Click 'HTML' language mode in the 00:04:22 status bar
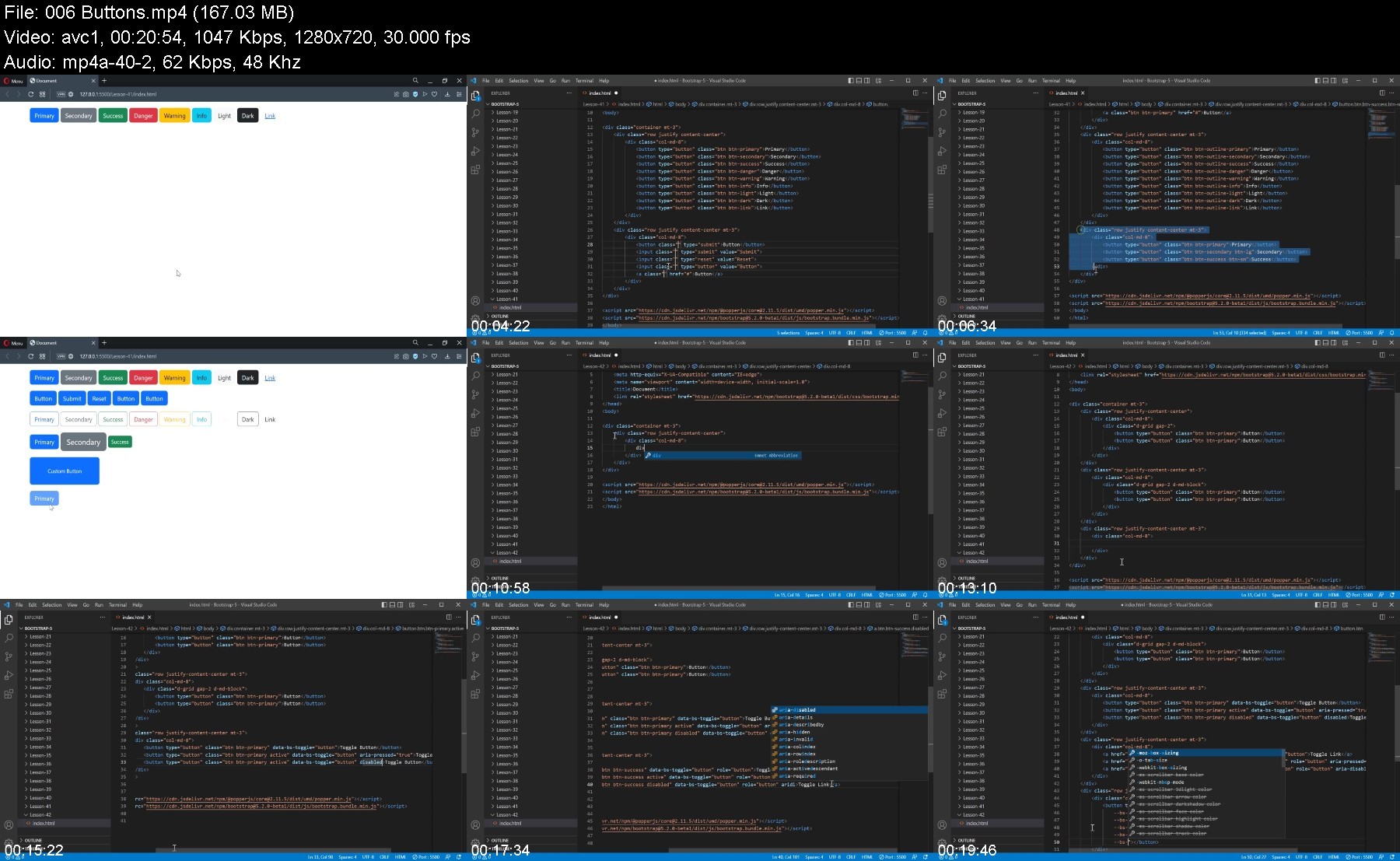This screenshot has height=861, width=1400. 867,333
